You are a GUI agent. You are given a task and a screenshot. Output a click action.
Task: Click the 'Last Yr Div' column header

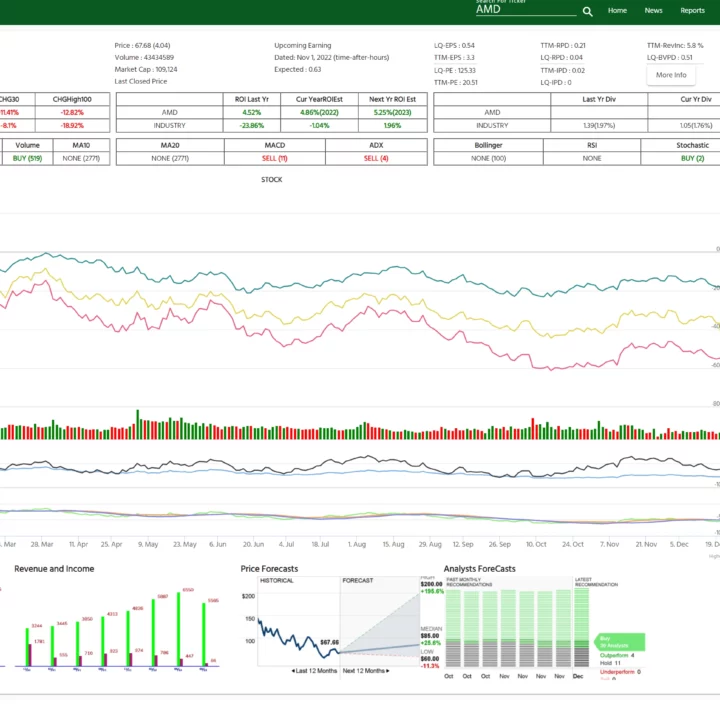point(599,99)
